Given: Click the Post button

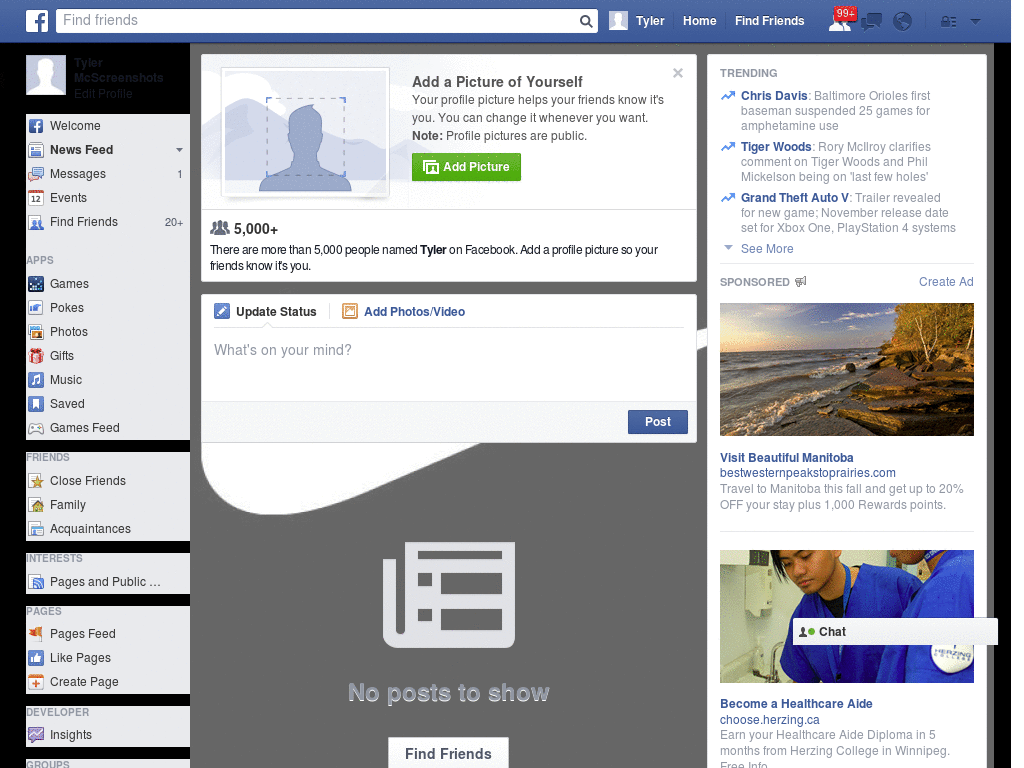Looking at the screenshot, I should pos(658,422).
